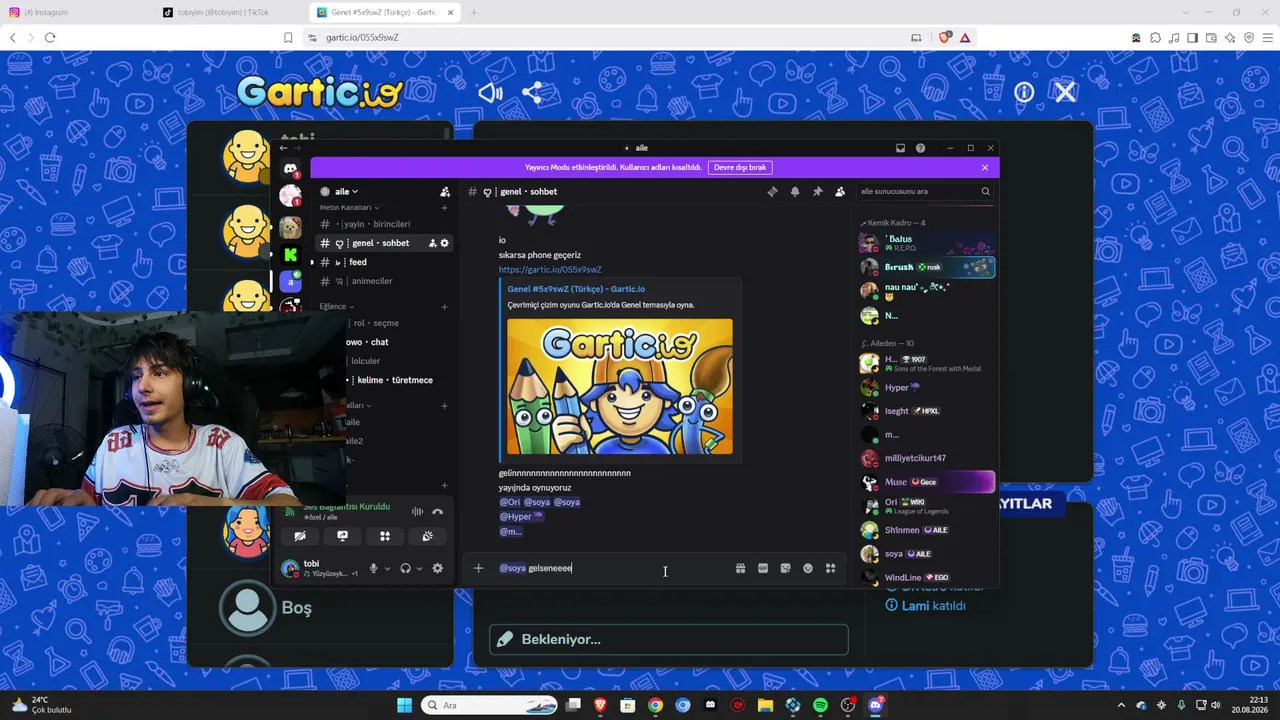This screenshot has width=1280, height=720.
Task: Open Garticio info icon
Action: (x=1024, y=92)
